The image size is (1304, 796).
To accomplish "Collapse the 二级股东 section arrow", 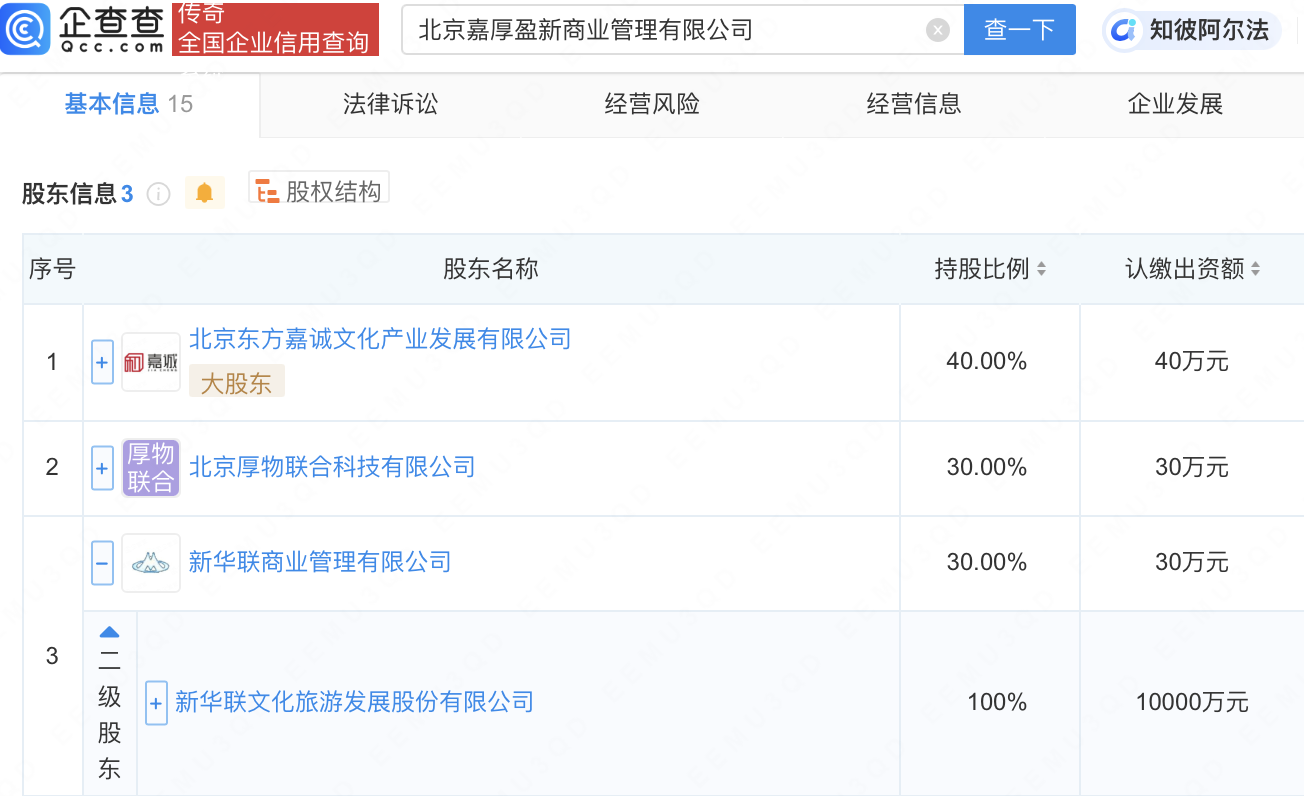I will point(110,632).
